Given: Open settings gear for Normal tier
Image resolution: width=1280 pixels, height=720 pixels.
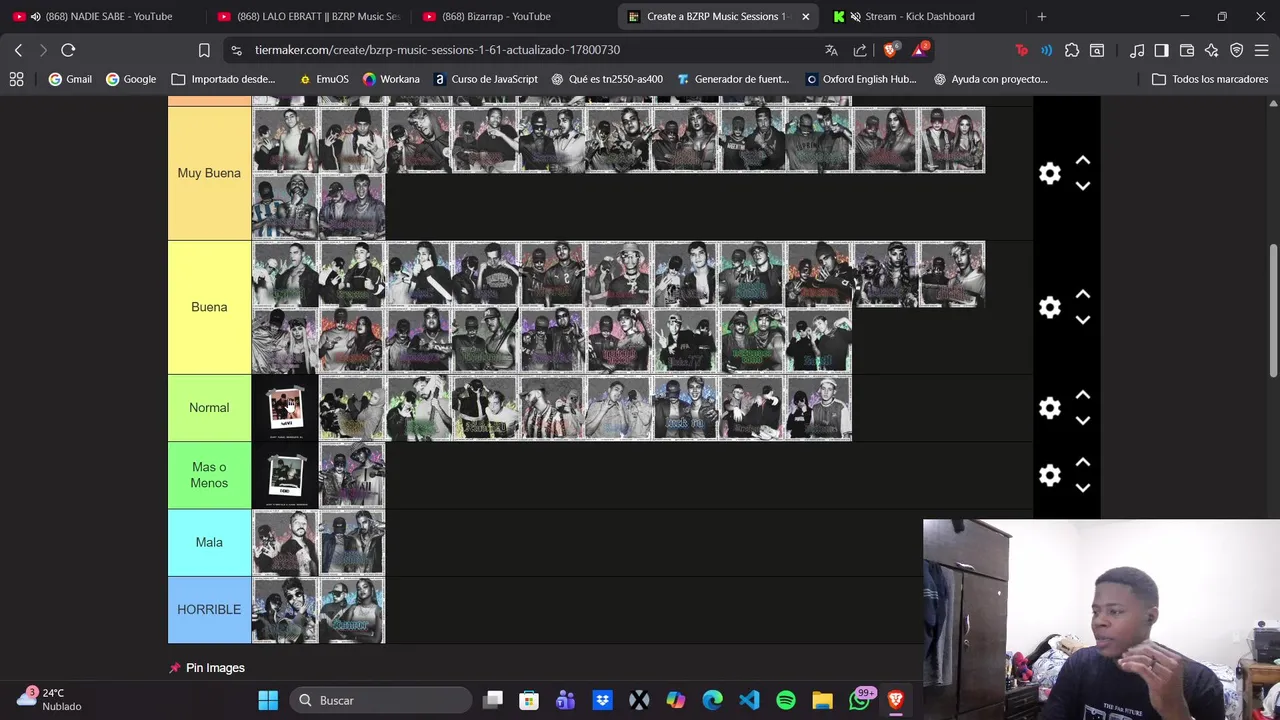Looking at the screenshot, I should tap(1049, 408).
